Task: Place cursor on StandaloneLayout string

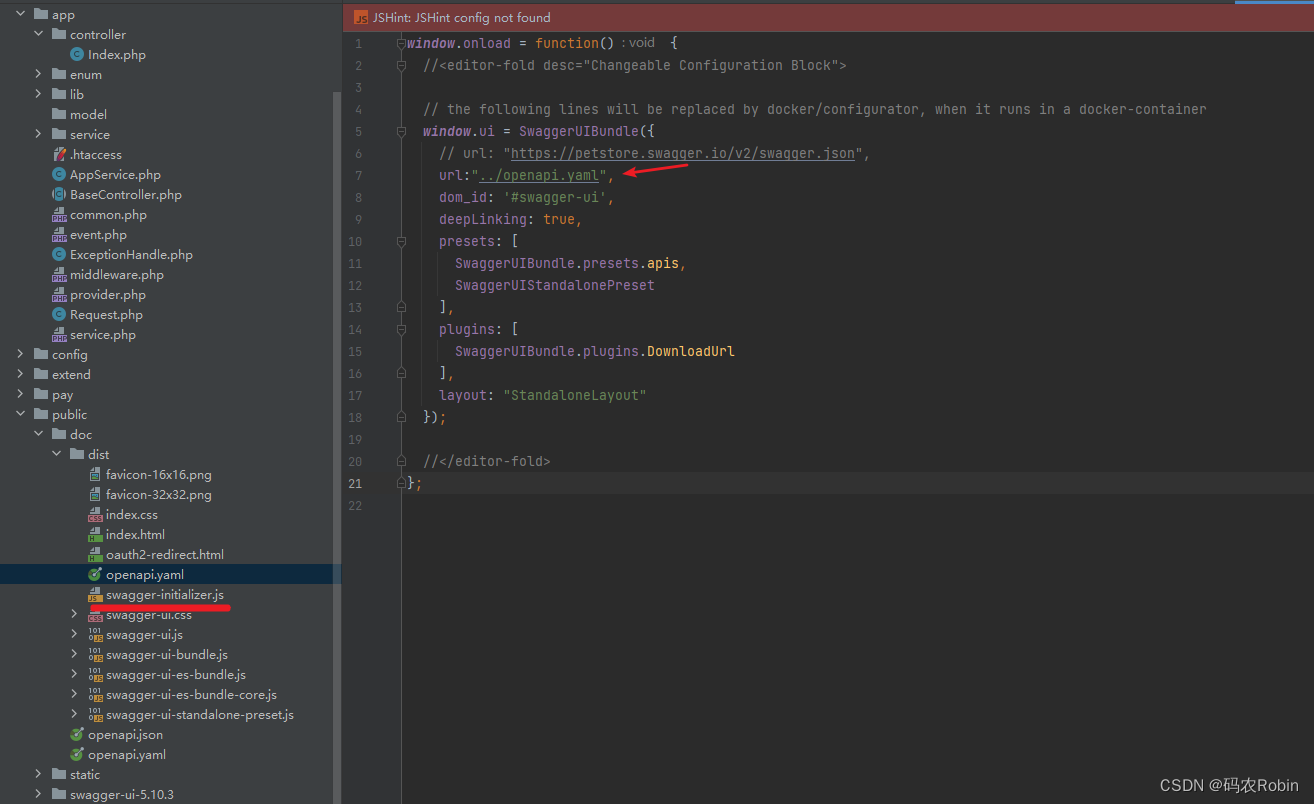Action: click(575, 395)
